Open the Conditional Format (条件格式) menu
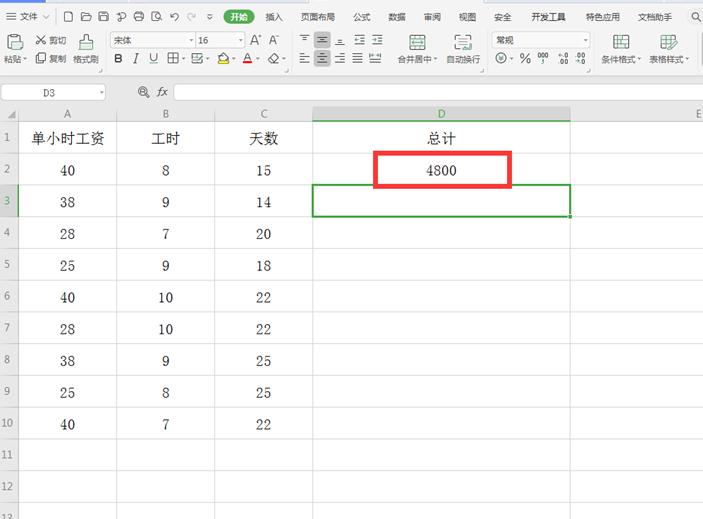This screenshot has height=519, width=703. pyautogui.click(x=621, y=49)
